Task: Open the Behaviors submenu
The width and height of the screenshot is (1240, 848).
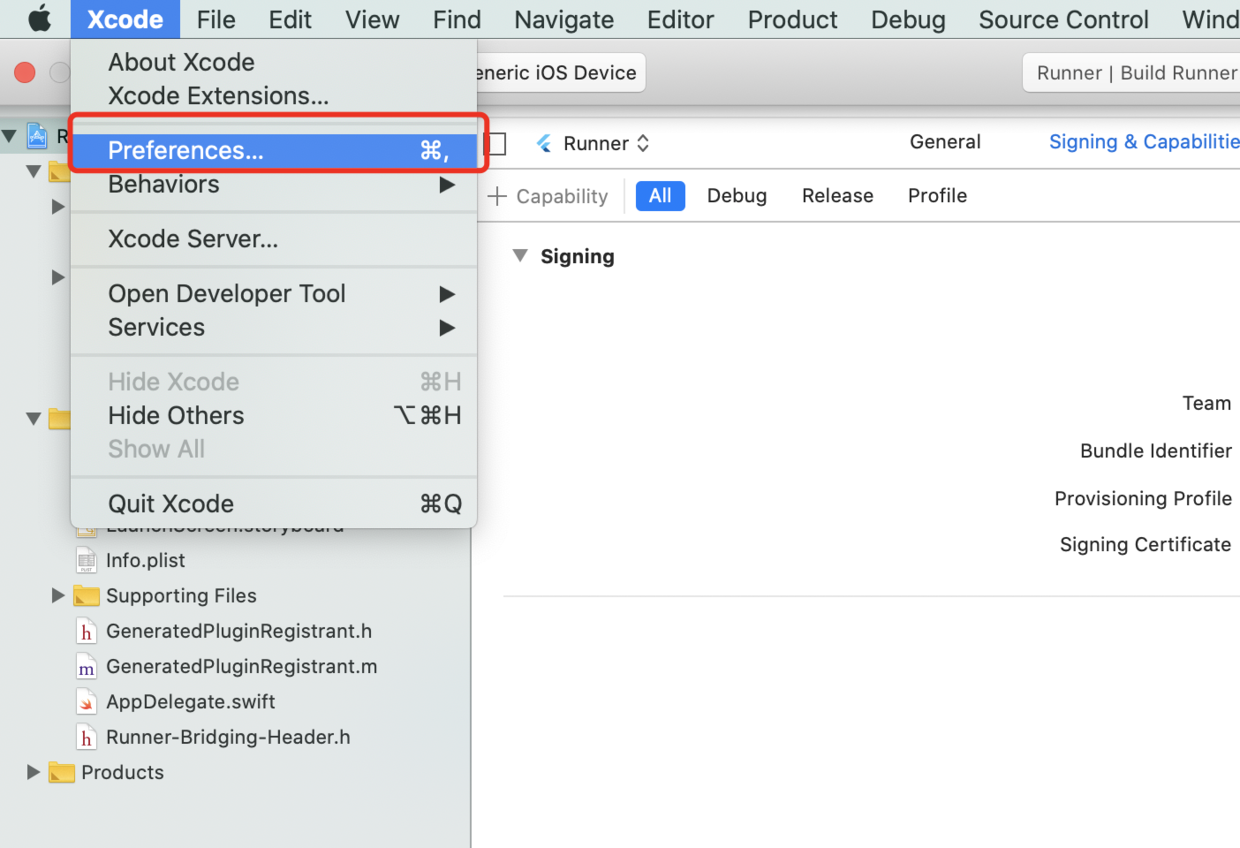Action: point(273,184)
